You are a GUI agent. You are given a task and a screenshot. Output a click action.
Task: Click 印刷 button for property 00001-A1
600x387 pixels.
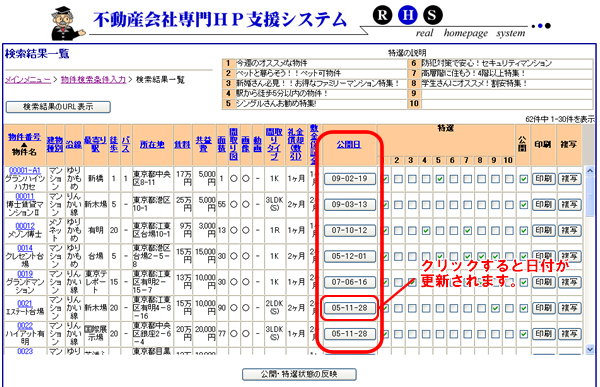coord(543,179)
